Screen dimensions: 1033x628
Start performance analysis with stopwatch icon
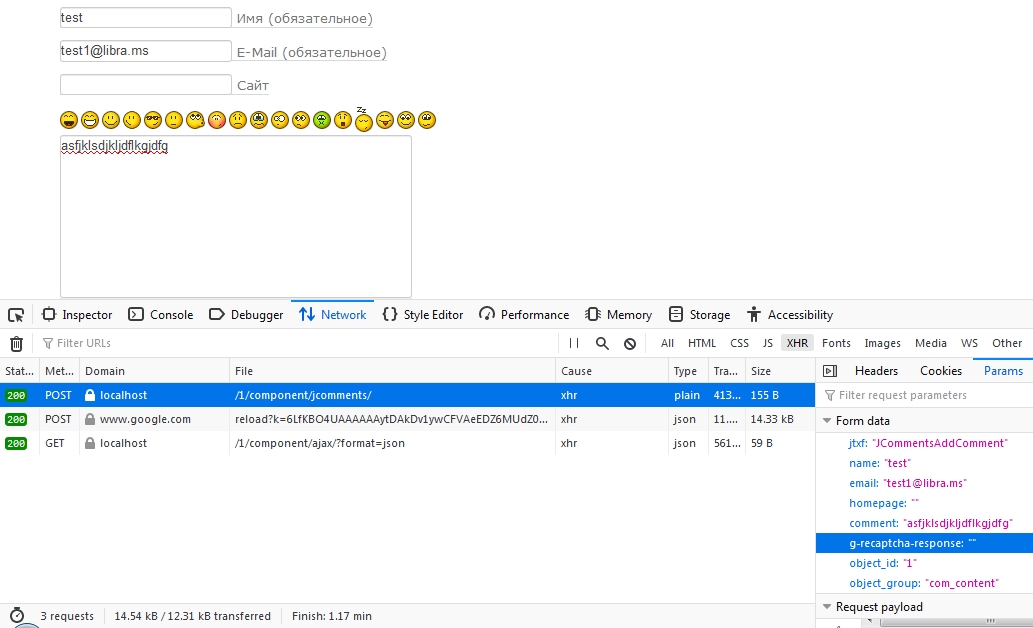(x=16, y=615)
